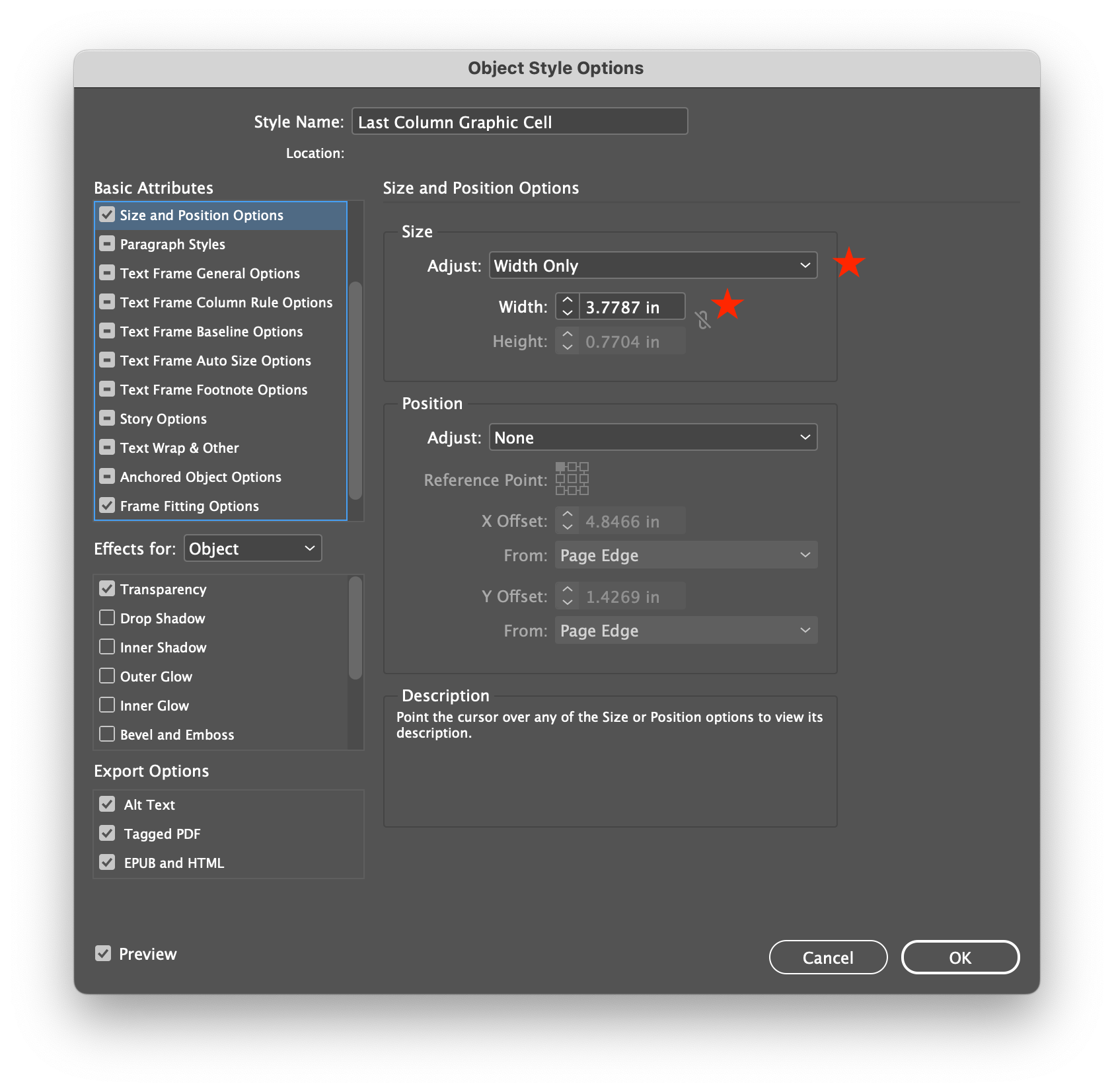Click the Cancel button
This screenshot has height=1092, width=1114.
(x=828, y=956)
